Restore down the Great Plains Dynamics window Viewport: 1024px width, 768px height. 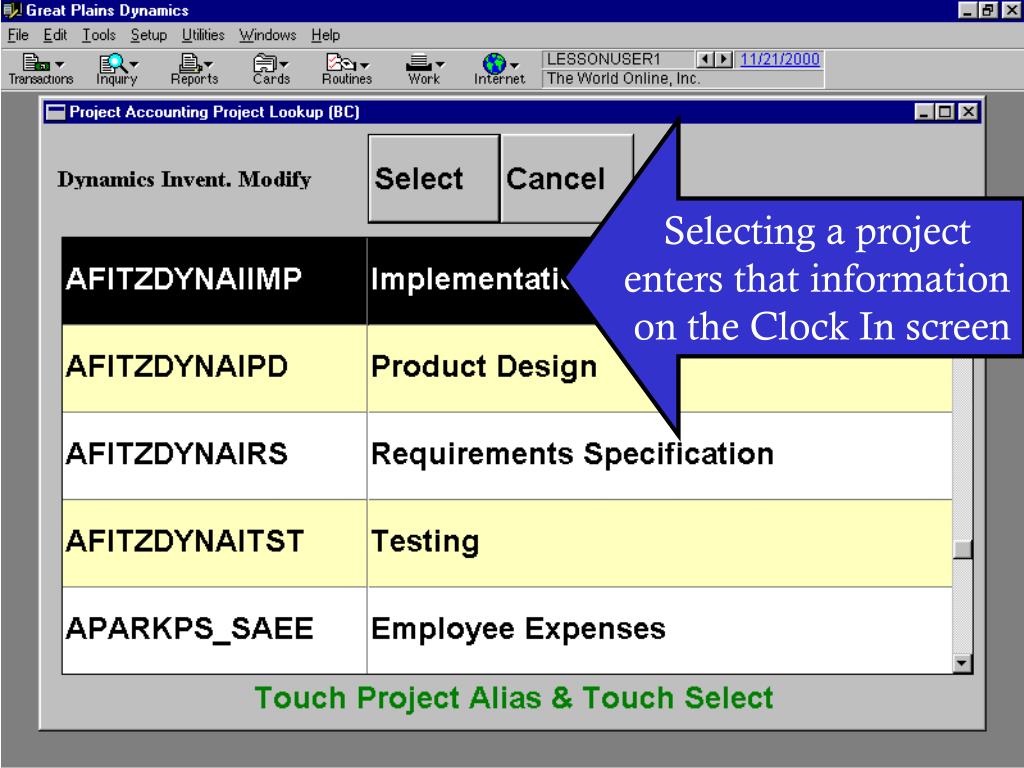(987, 10)
